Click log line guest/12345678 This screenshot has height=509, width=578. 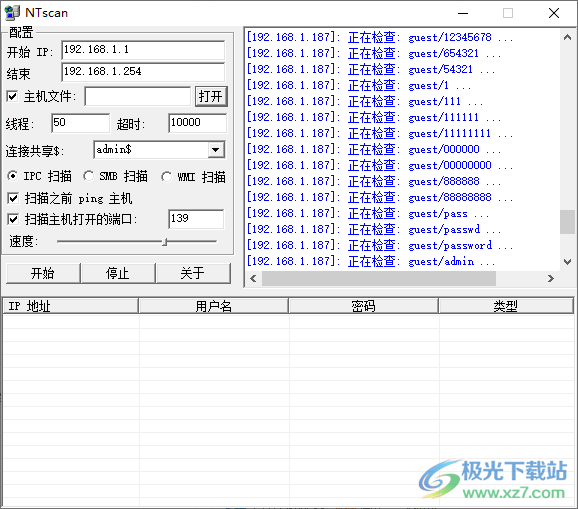click(380, 37)
